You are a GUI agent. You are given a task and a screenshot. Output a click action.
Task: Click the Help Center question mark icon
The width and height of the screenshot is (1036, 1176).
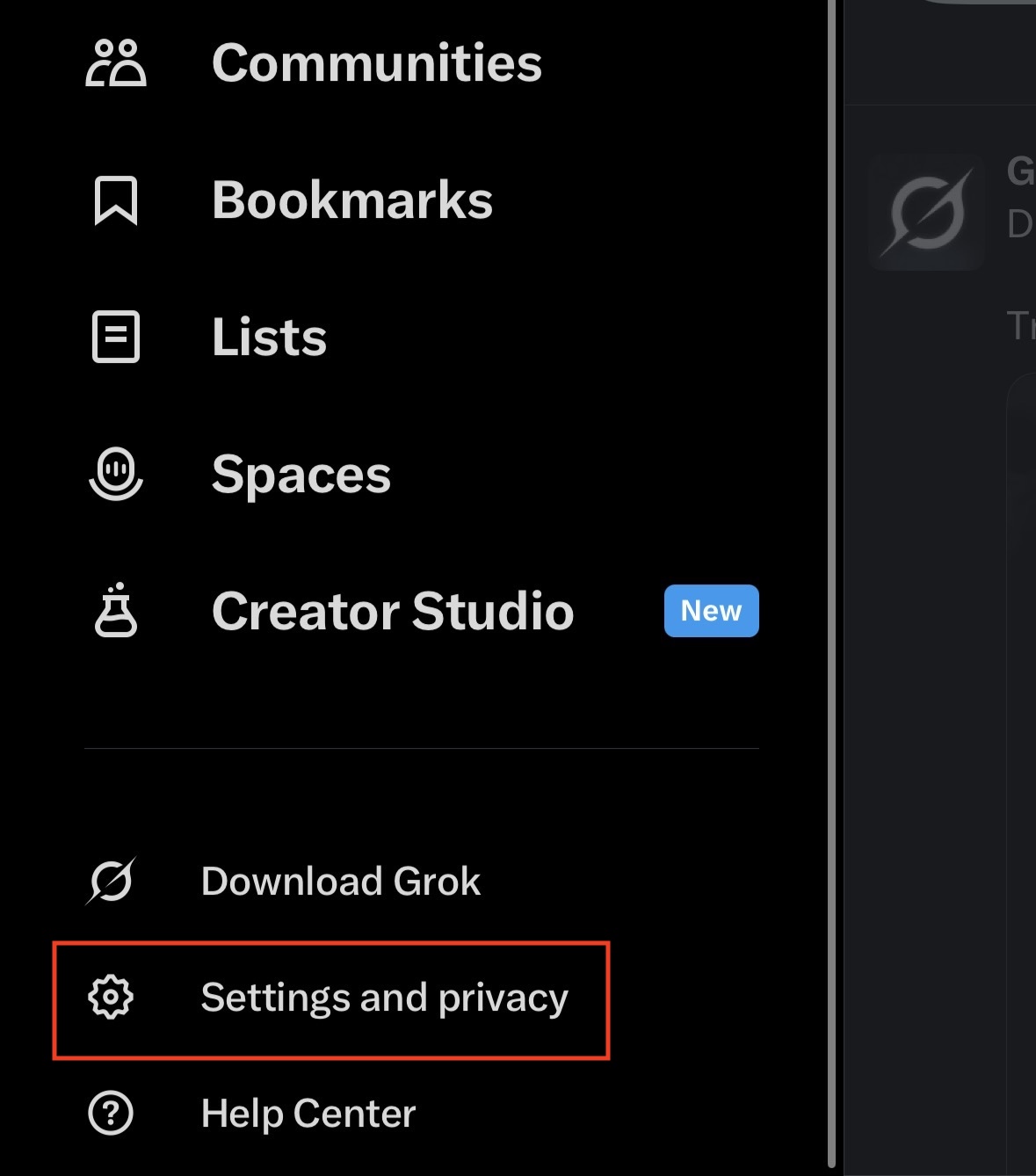111,1114
